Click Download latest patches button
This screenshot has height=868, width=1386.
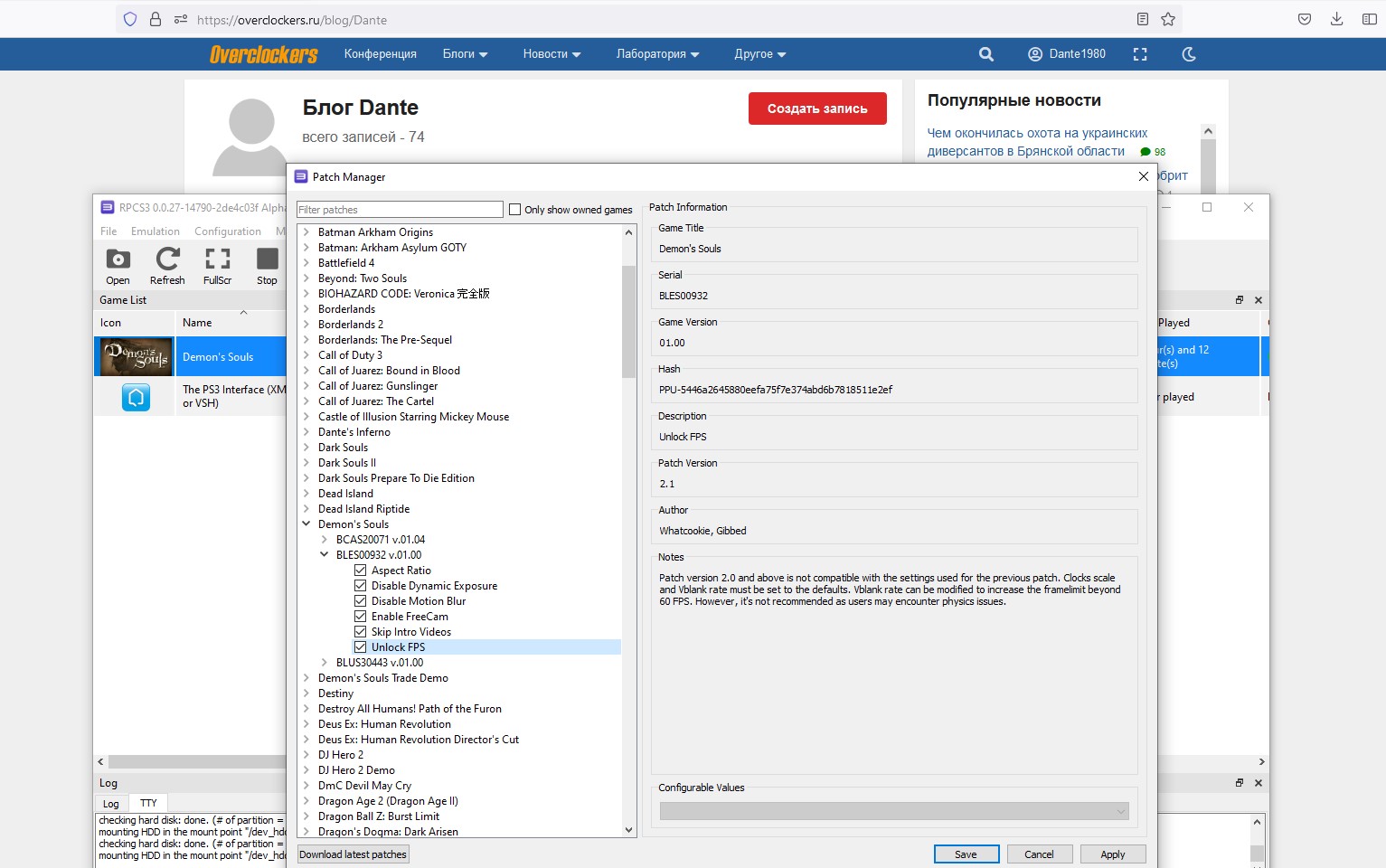point(353,854)
